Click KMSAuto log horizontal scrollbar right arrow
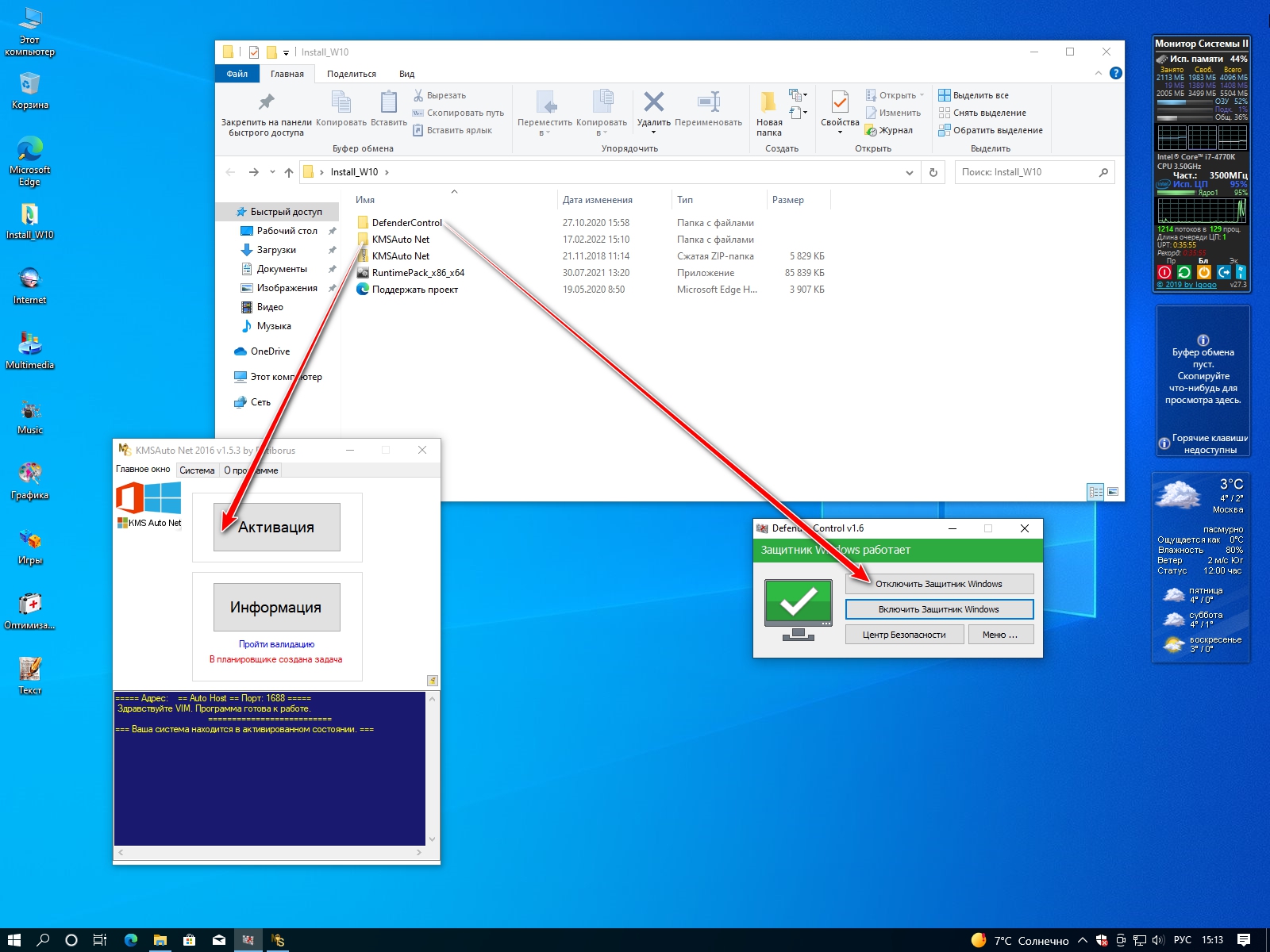The image size is (1270, 952). [x=419, y=852]
